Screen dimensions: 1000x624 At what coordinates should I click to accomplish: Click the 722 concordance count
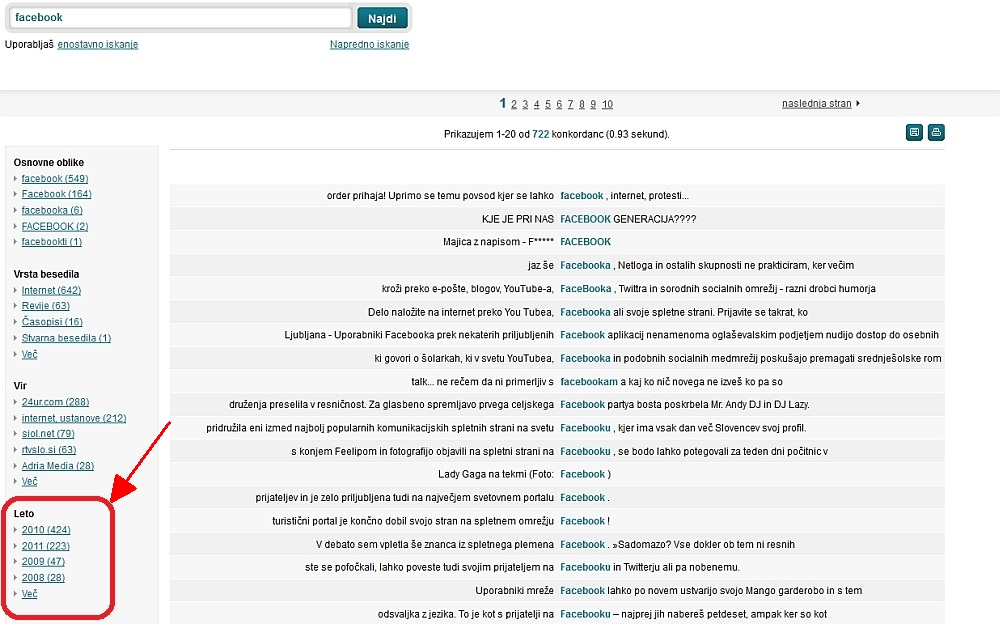541,134
